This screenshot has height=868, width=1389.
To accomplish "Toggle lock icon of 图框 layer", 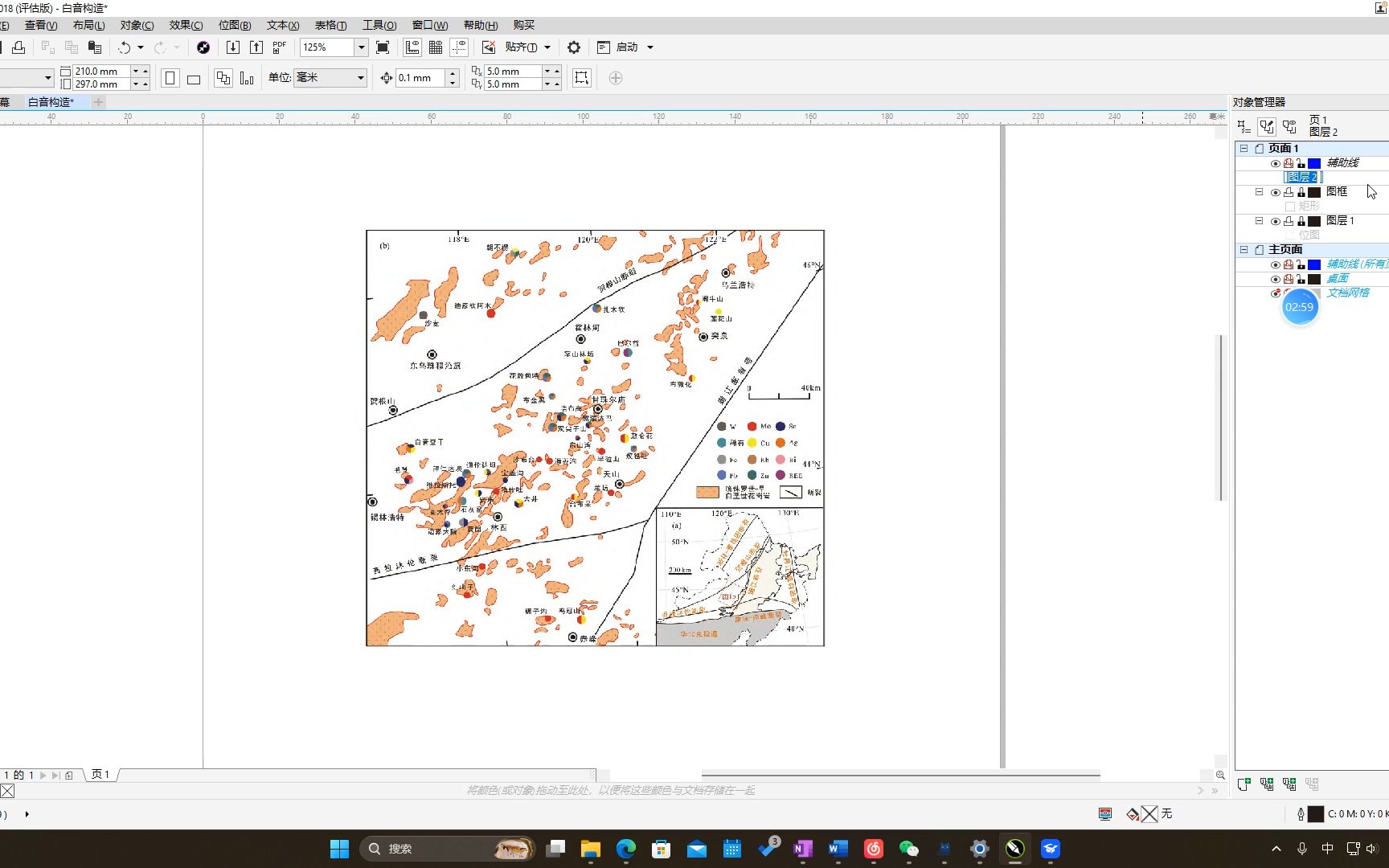I will [x=1301, y=192].
